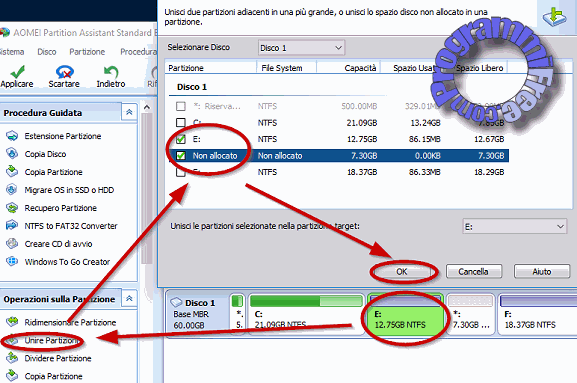Click Dividere Partizione operation icon
The image size is (577, 383).
[x=12, y=358]
